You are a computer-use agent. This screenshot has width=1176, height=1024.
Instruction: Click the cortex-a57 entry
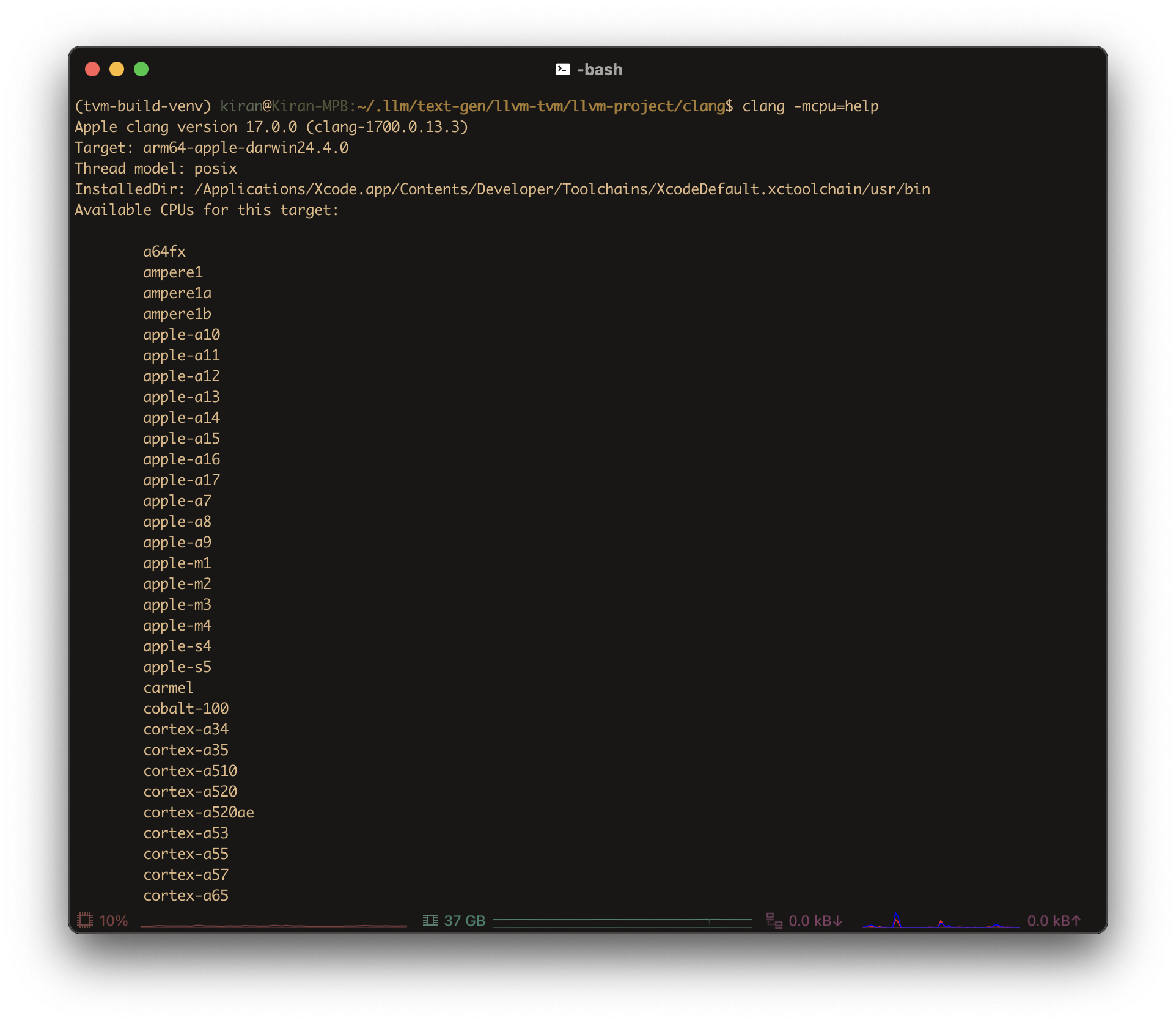pyautogui.click(x=186, y=875)
